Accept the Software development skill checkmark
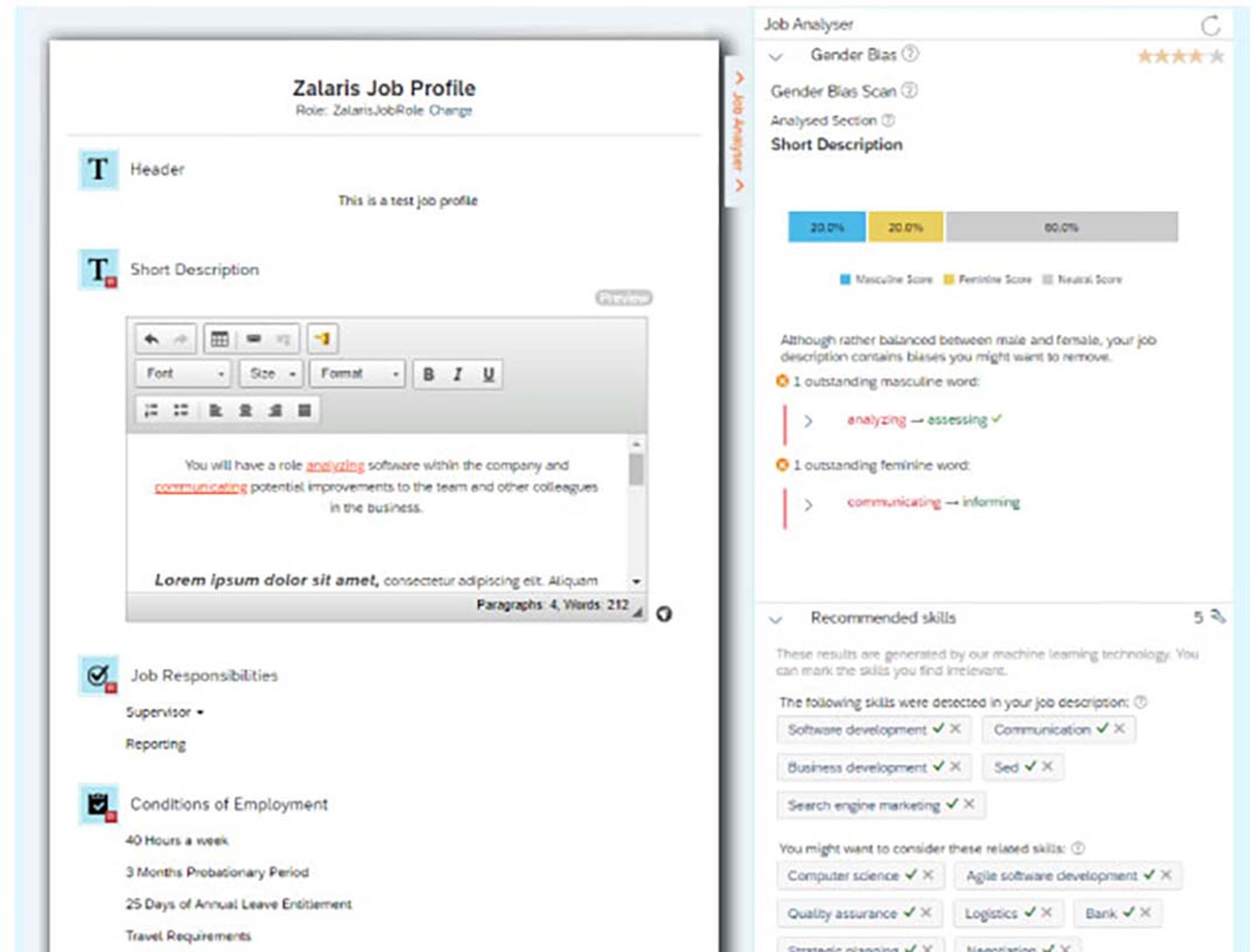1260x952 pixels. [x=938, y=728]
